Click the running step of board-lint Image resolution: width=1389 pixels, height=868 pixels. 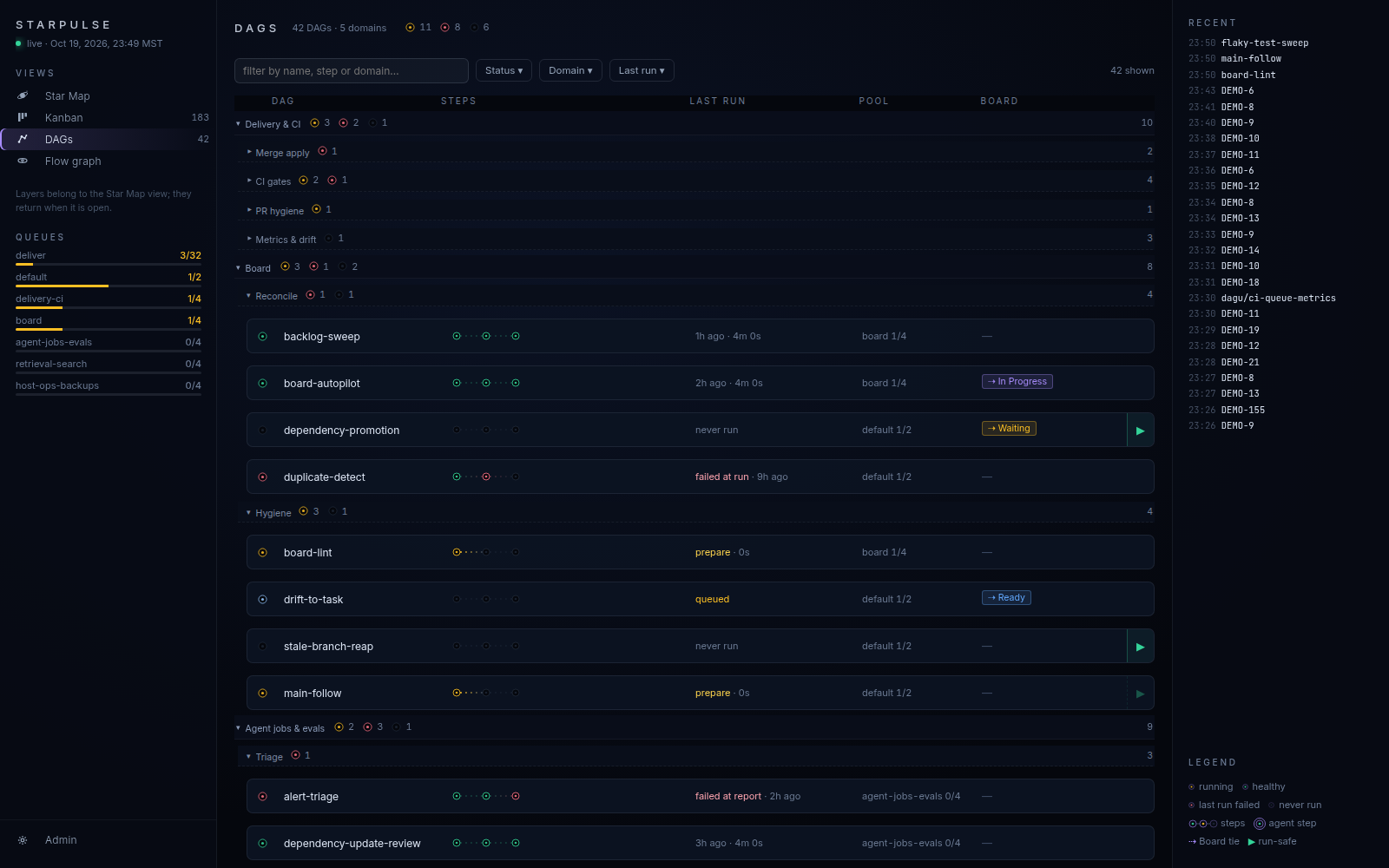click(457, 552)
